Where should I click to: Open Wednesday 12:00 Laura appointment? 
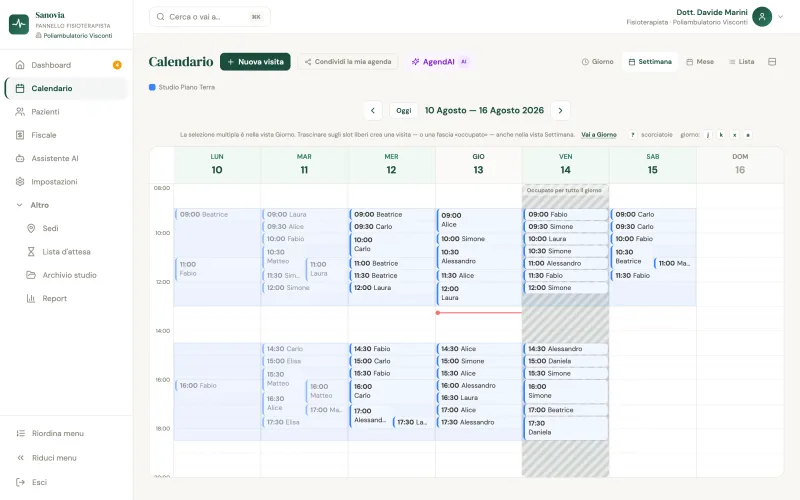click(391, 288)
